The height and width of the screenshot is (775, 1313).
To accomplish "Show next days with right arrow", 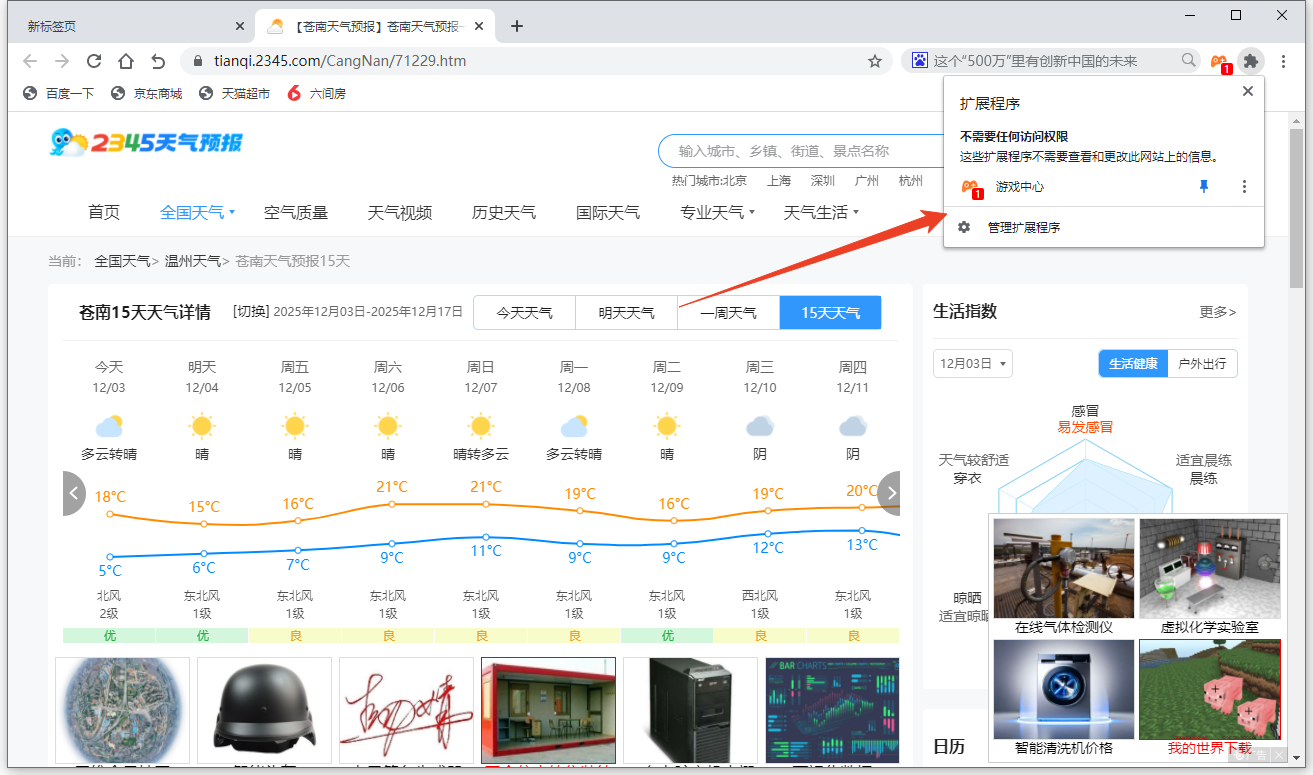I will (888, 493).
